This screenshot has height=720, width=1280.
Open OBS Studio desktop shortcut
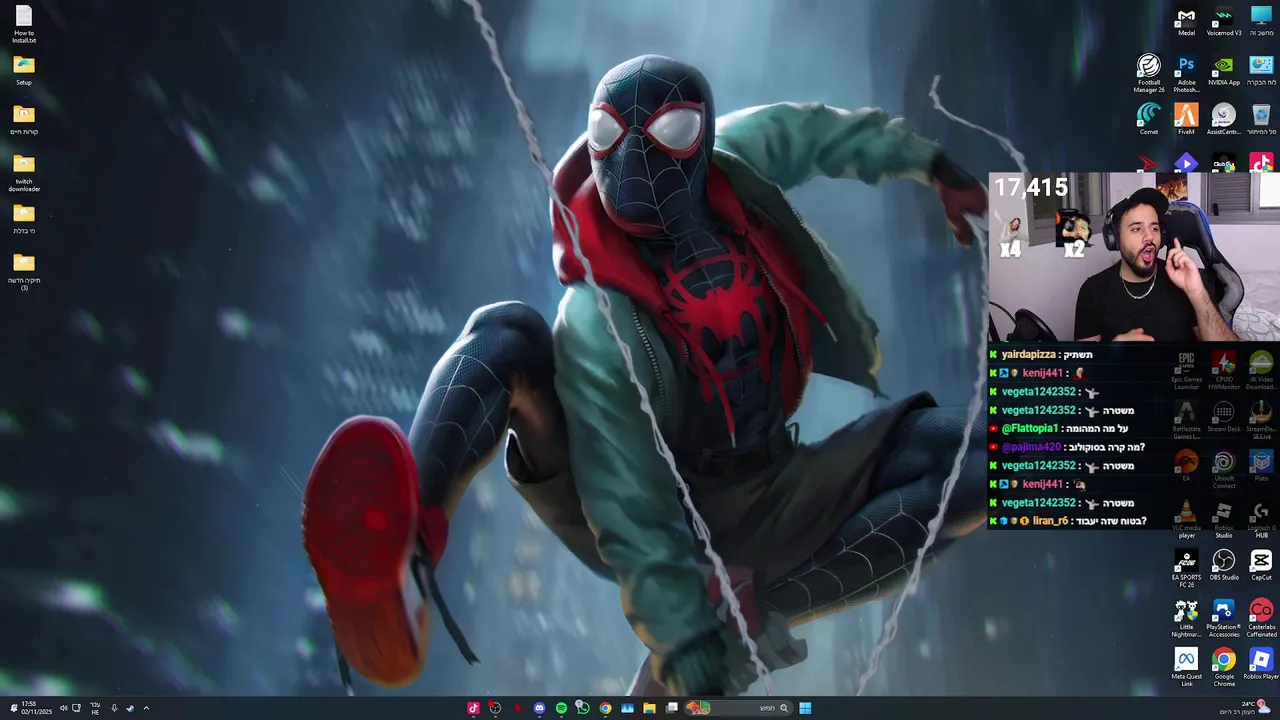click(1224, 566)
